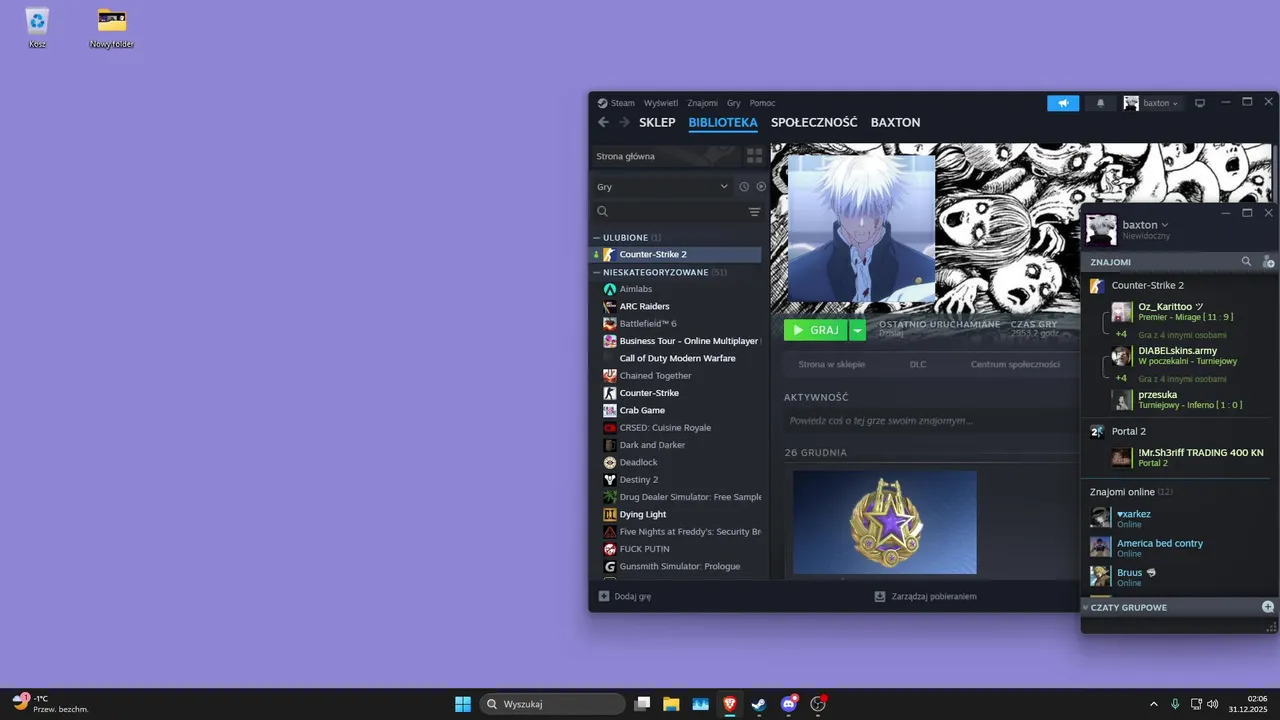Image resolution: width=1280 pixels, height=720 pixels.
Task: Click 'Zarządzaj pobieraniem' button
Action: pos(926,596)
